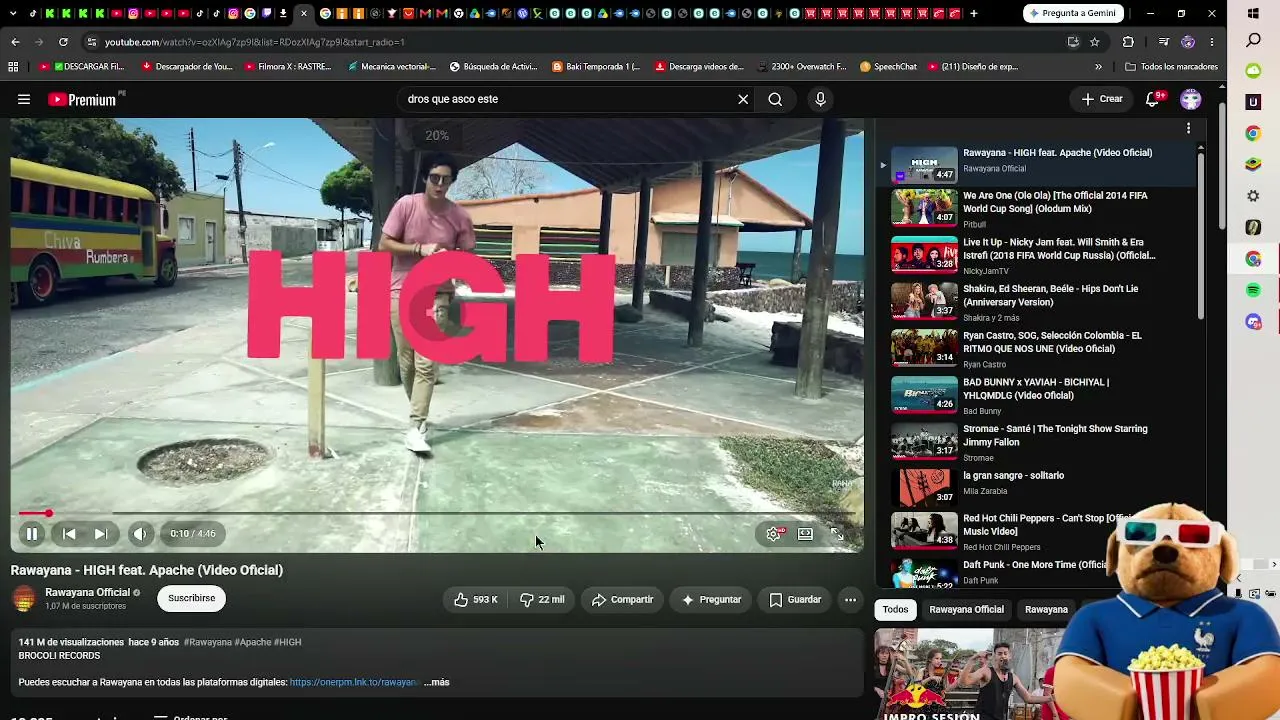Open Spotify from the taskbar
Image resolution: width=1280 pixels, height=720 pixels.
coord(1254,290)
